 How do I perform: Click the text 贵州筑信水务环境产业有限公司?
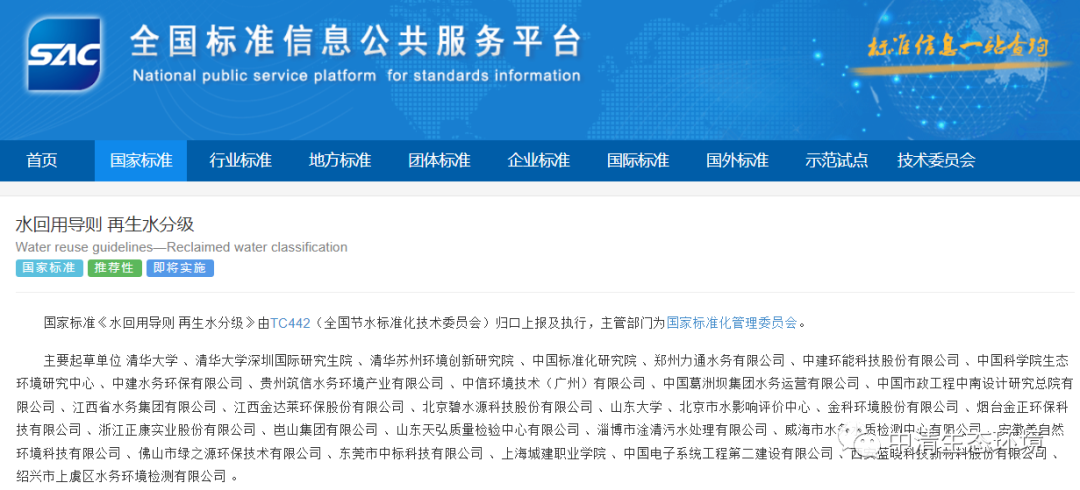point(351,383)
